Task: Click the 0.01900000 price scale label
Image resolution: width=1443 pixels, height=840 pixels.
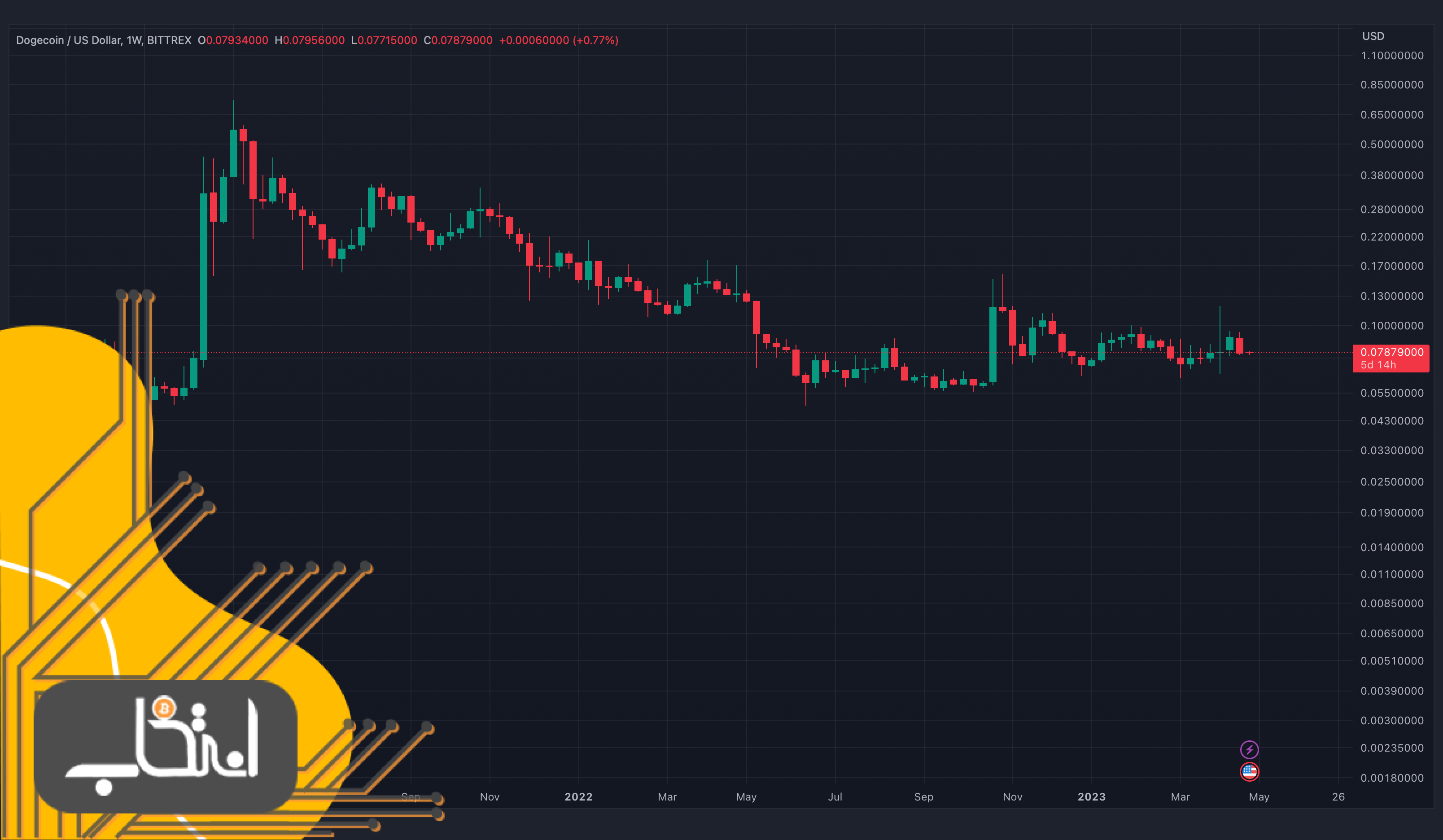Action: [1391, 512]
